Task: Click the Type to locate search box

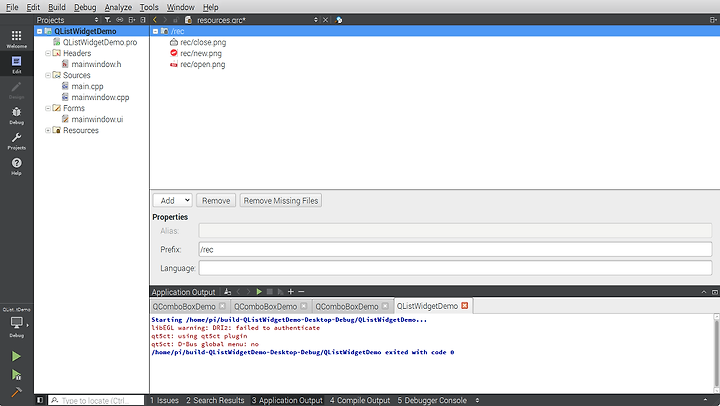Action: click(96, 400)
